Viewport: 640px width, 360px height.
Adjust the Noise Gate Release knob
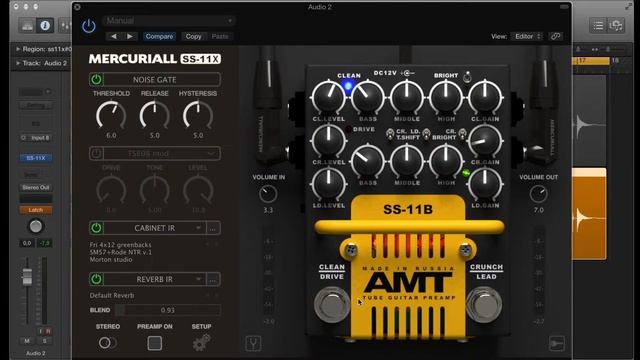[x=154, y=115]
